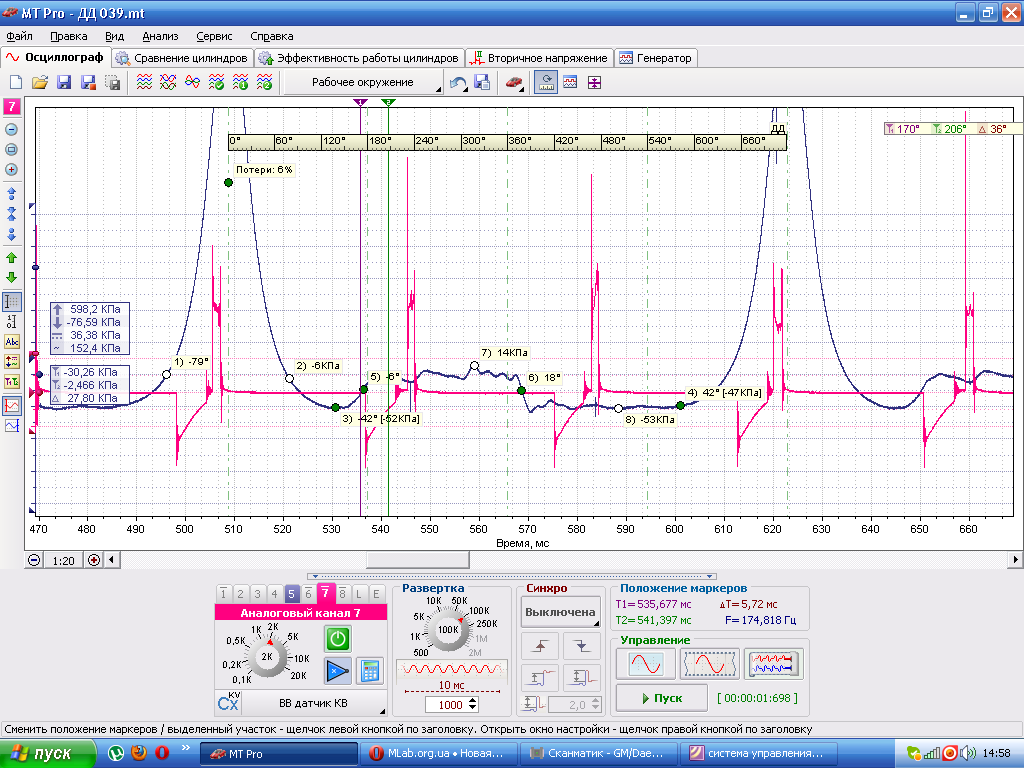Click the Пуск start button

pyautogui.click(x=662, y=698)
